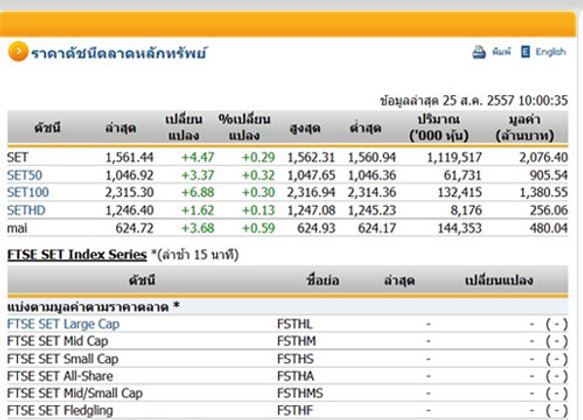Click SETHD last value 1,246.40
The width and height of the screenshot is (583, 420).
pos(129,210)
